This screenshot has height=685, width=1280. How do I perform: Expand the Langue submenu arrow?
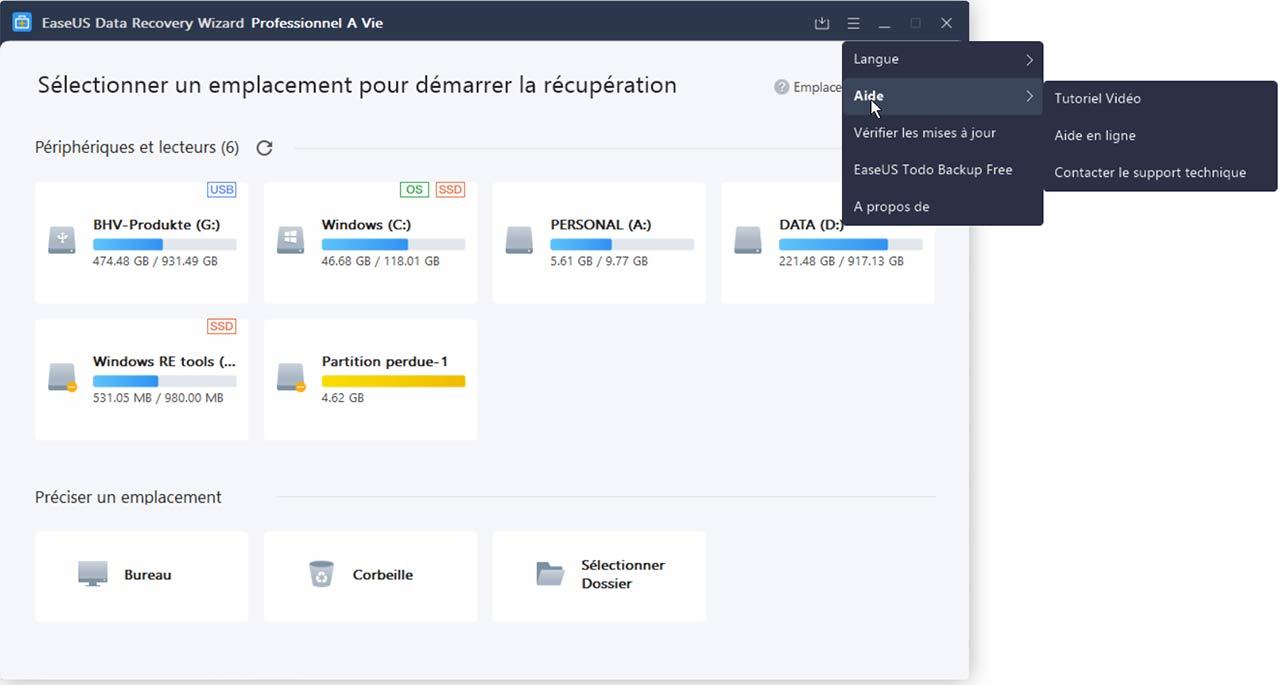pyautogui.click(x=1029, y=60)
